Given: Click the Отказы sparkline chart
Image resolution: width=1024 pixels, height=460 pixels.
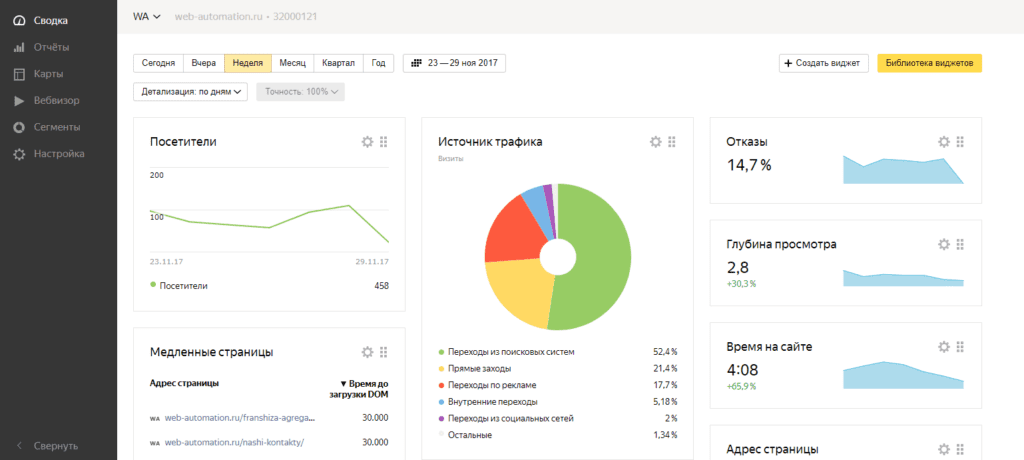Looking at the screenshot, I should click(x=903, y=169).
